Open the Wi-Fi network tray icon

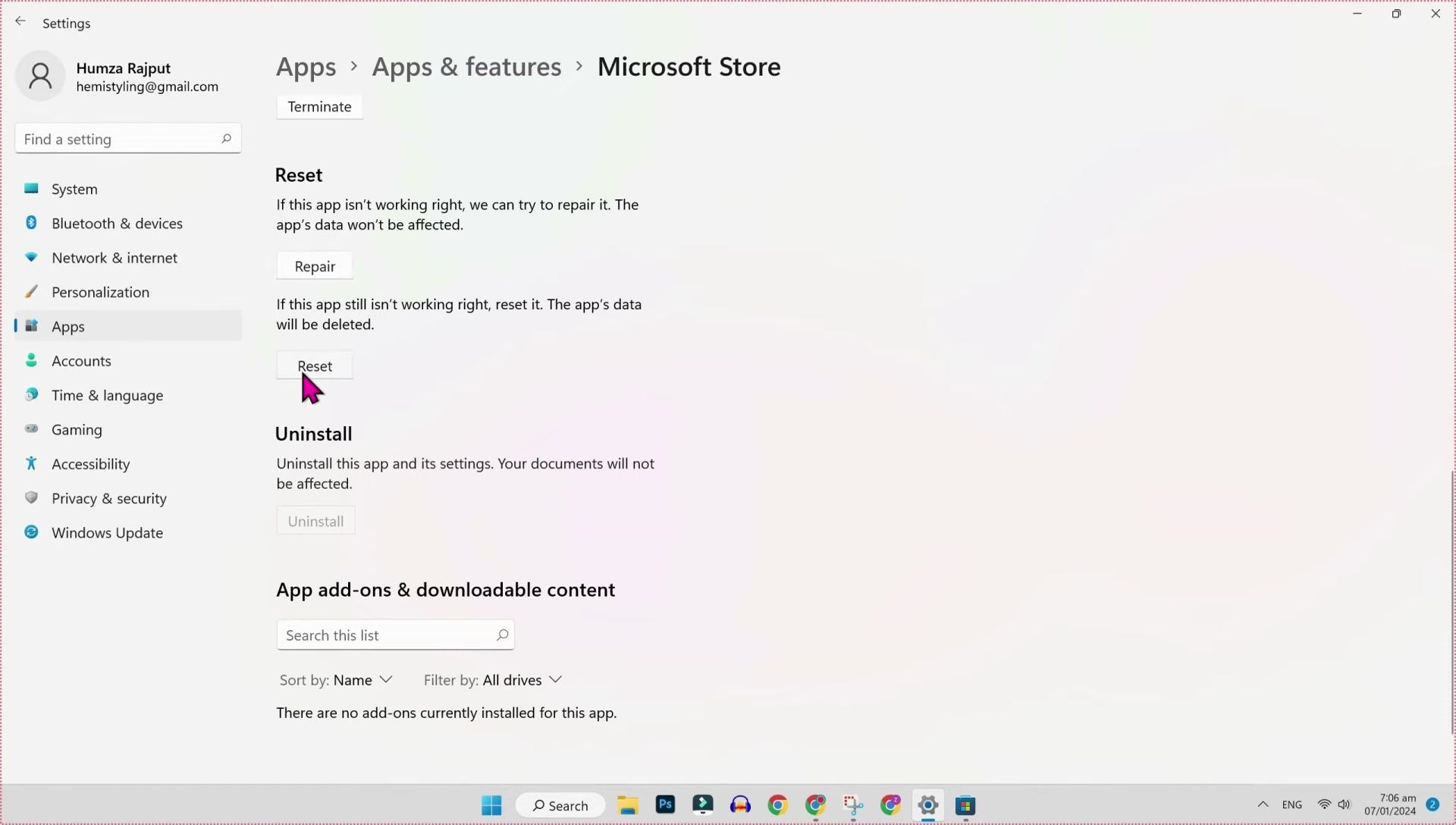(1324, 805)
